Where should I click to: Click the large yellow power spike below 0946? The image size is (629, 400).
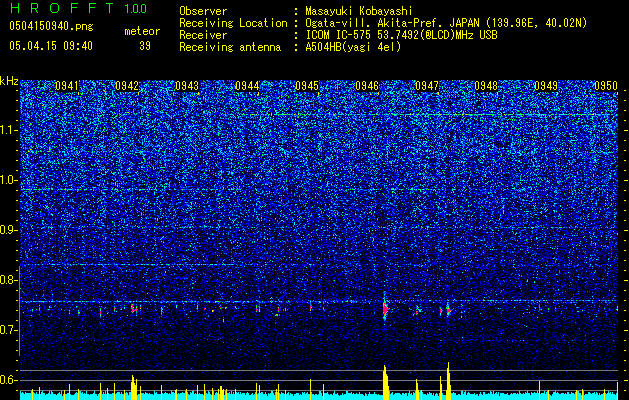(386, 382)
